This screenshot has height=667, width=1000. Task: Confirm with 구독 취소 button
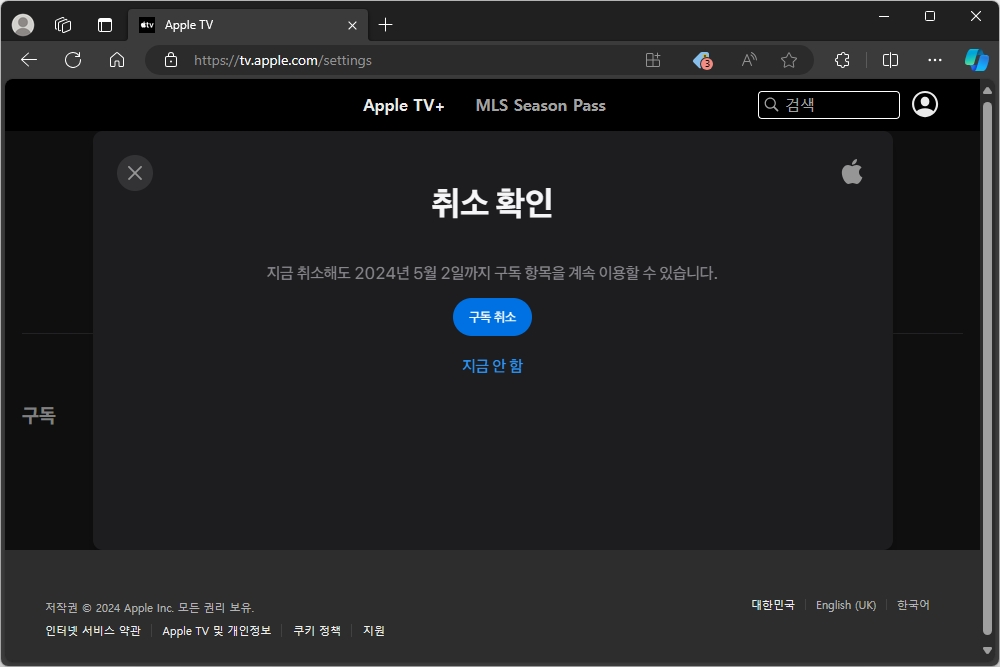click(x=492, y=317)
